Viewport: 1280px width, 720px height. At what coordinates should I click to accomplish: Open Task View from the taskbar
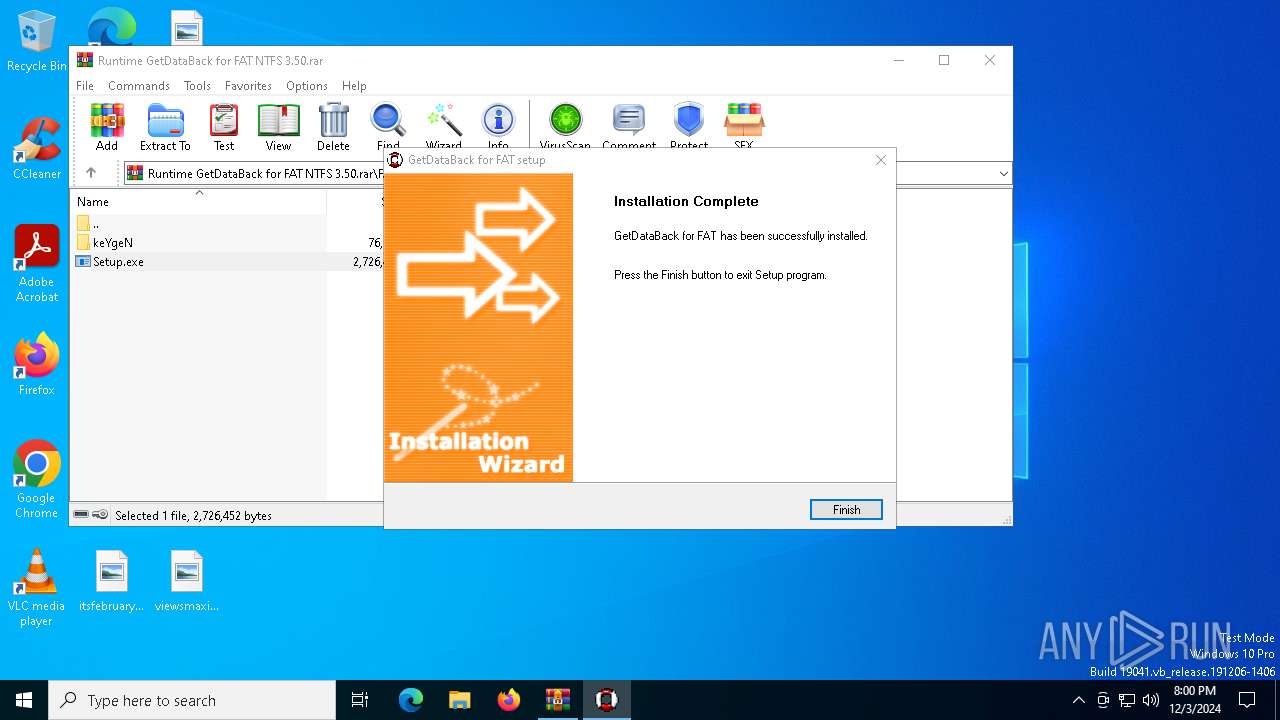point(360,700)
